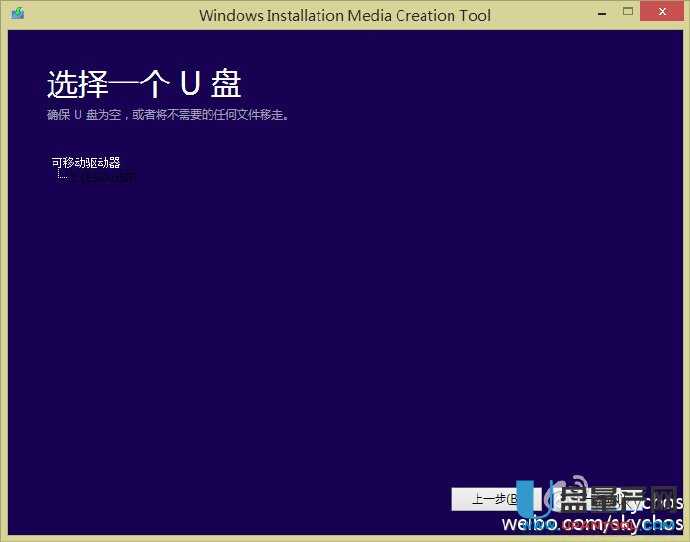Close the Windows Installation Media Creation Tool
The width and height of the screenshot is (690, 542).
662,11
